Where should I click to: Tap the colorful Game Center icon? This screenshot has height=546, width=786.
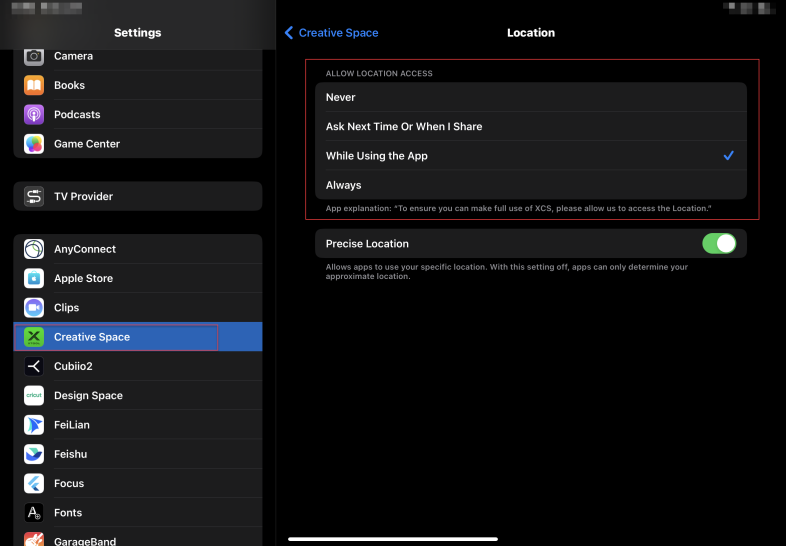pyautogui.click(x=34, y=144)
